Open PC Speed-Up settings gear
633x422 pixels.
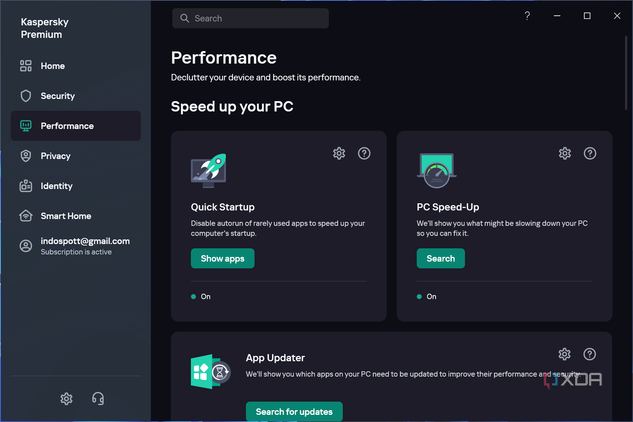tap(565, 153)
